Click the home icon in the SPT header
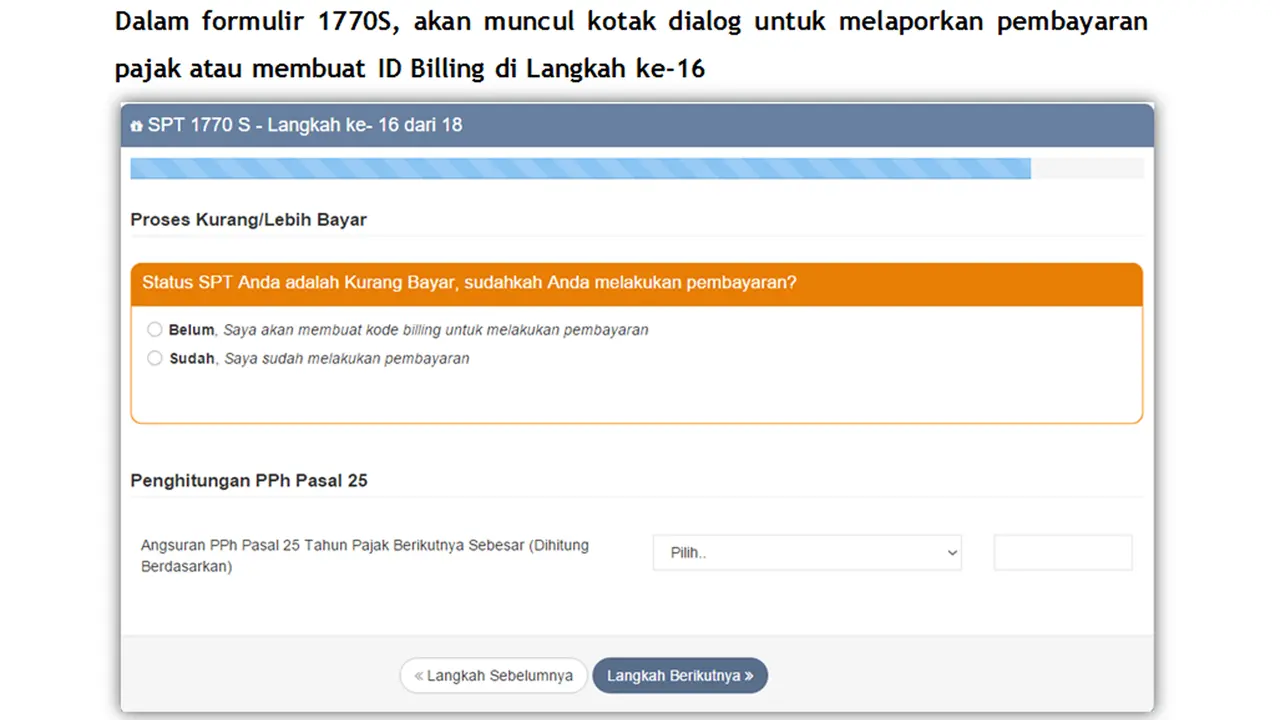 coord(136,125)
